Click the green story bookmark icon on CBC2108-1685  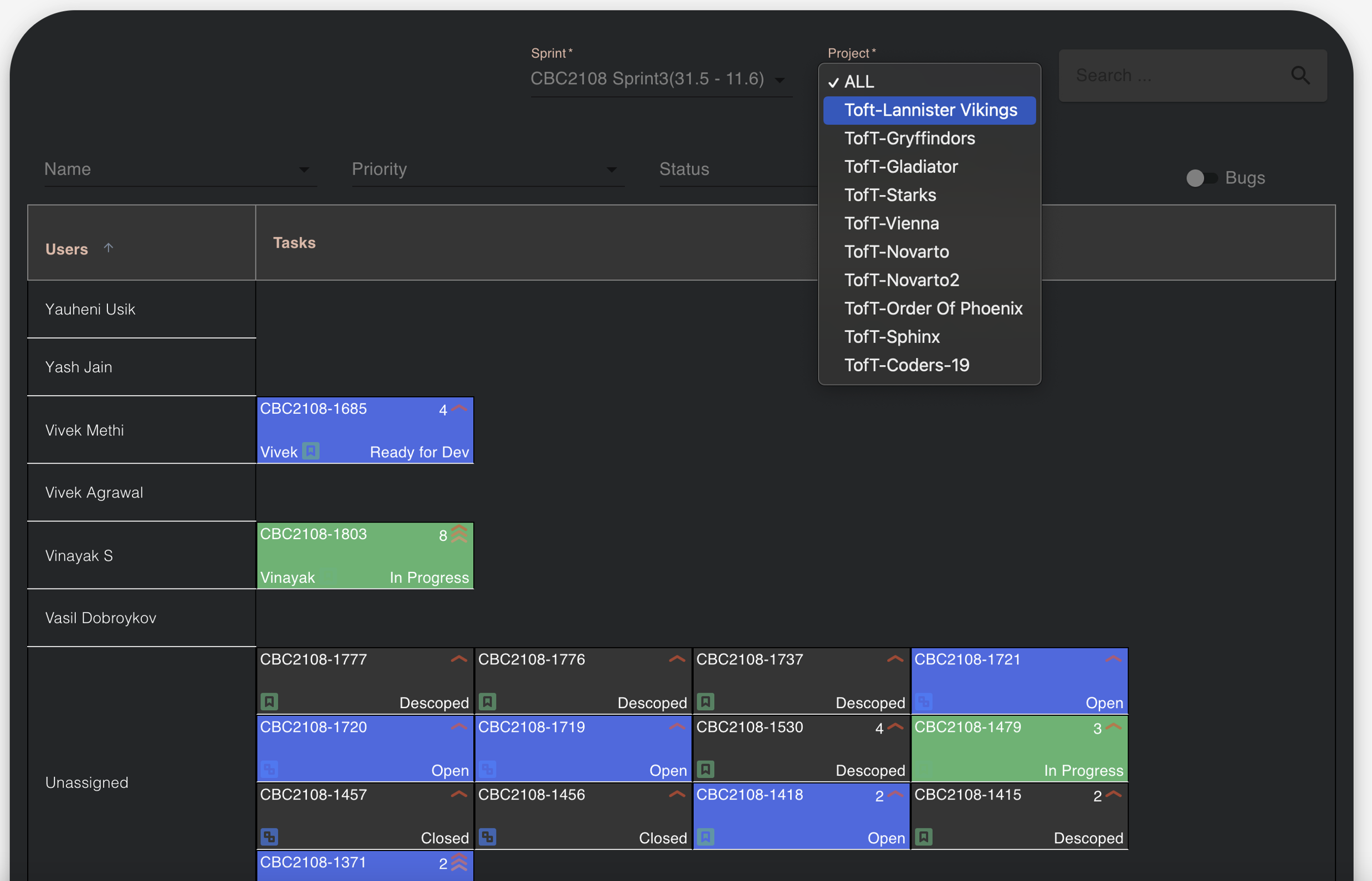pyautogui.click(x=310, y=452)
